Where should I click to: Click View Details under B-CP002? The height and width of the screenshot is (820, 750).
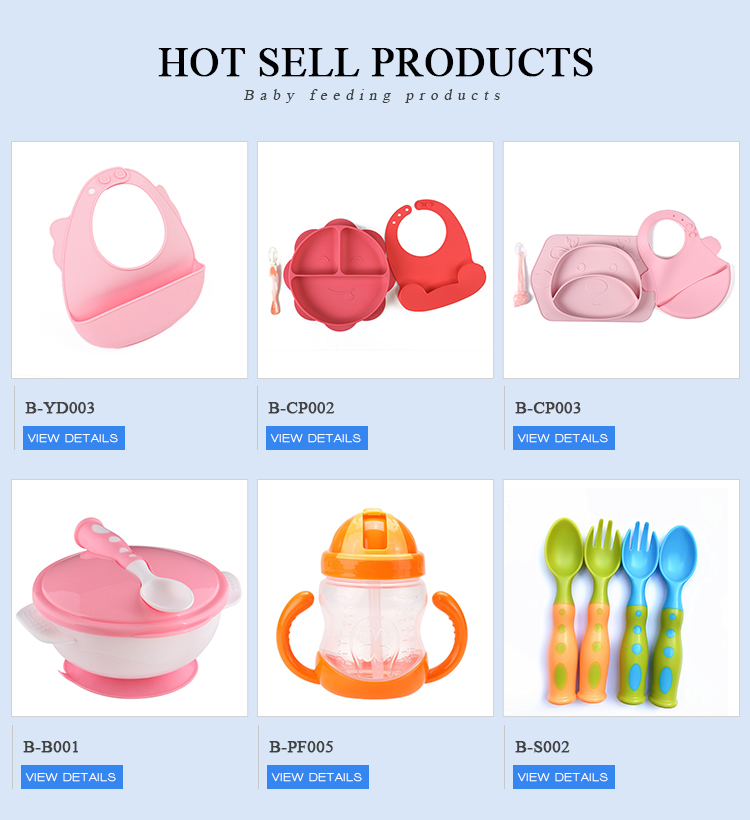[x=316, y=438]
